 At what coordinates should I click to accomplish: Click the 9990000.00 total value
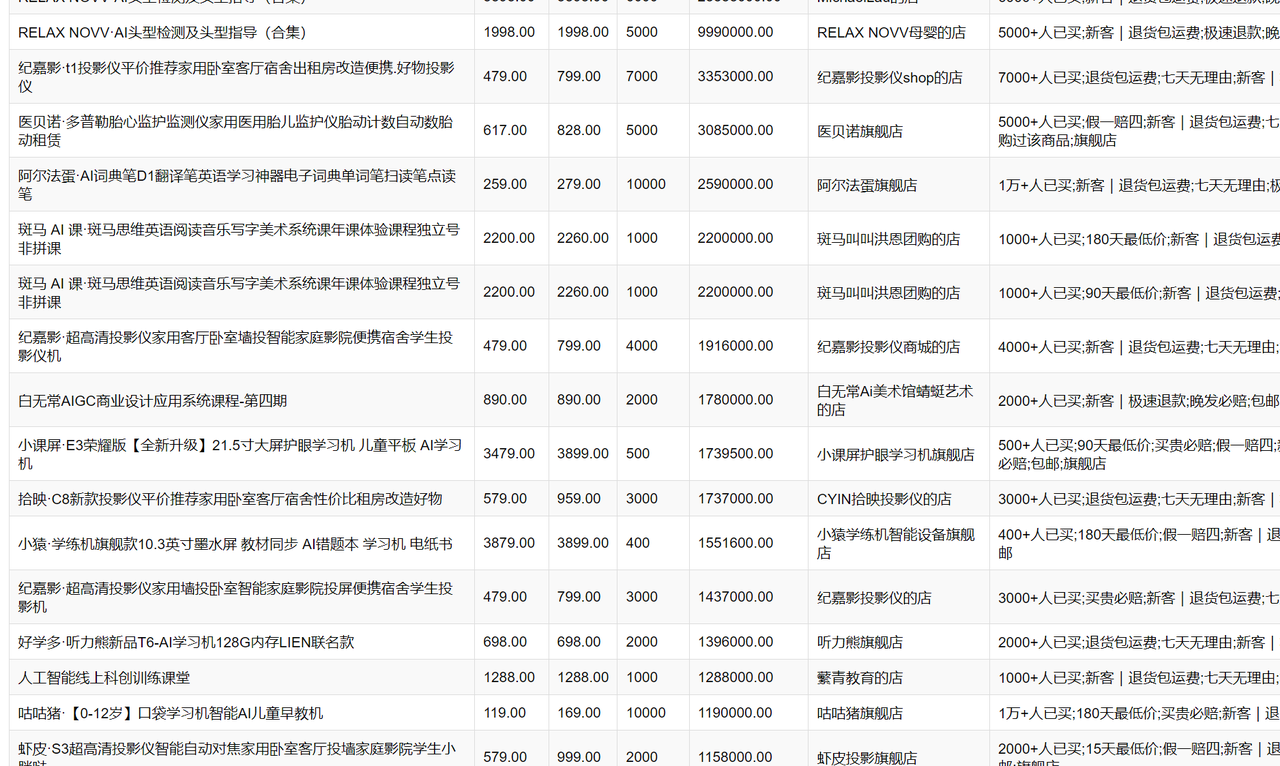click(x=735, y=32)
